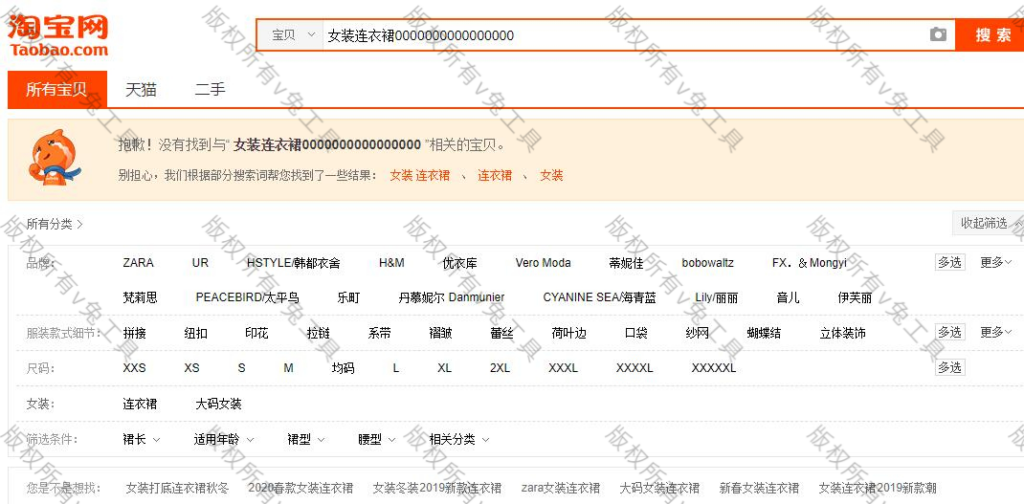Open suggested result 女装 连衣裙
Screen dimensions: 1024x504
420,175
